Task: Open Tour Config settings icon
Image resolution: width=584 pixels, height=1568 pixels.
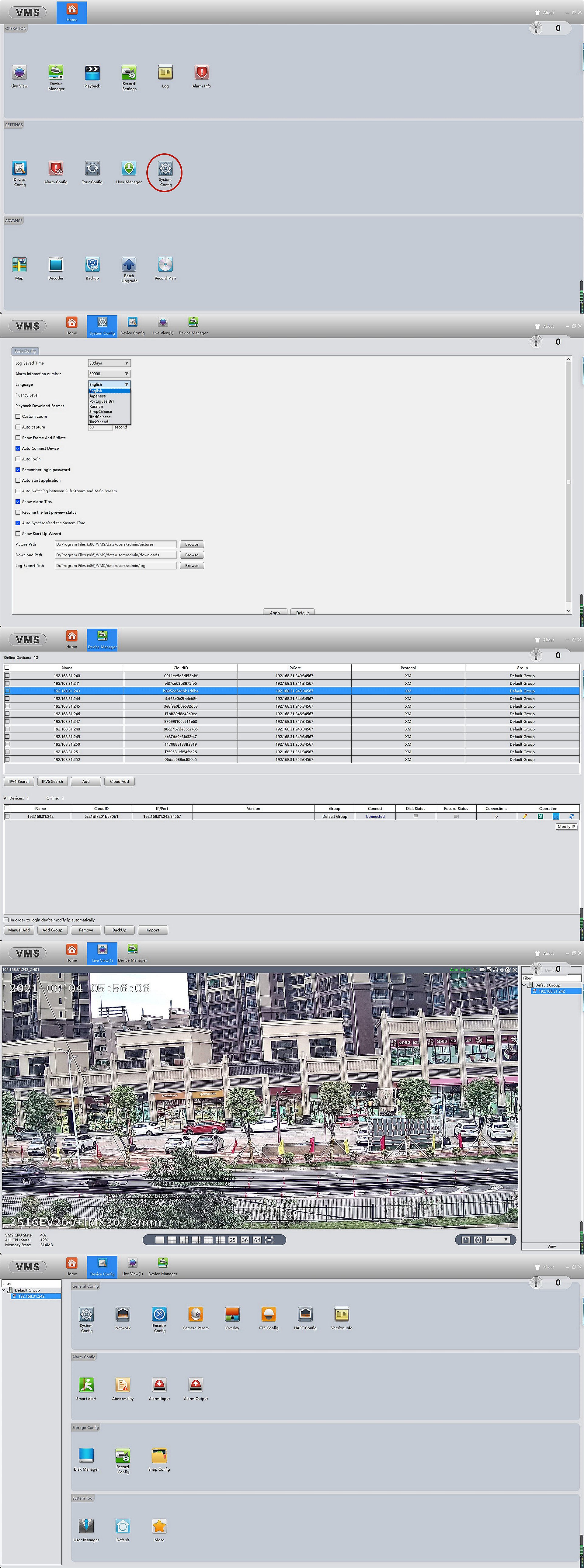Action: [x=92, y=168]
